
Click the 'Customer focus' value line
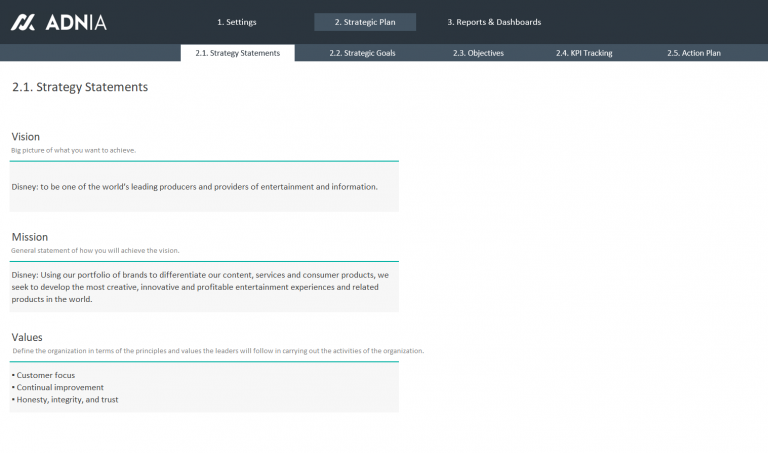point(46,375)
